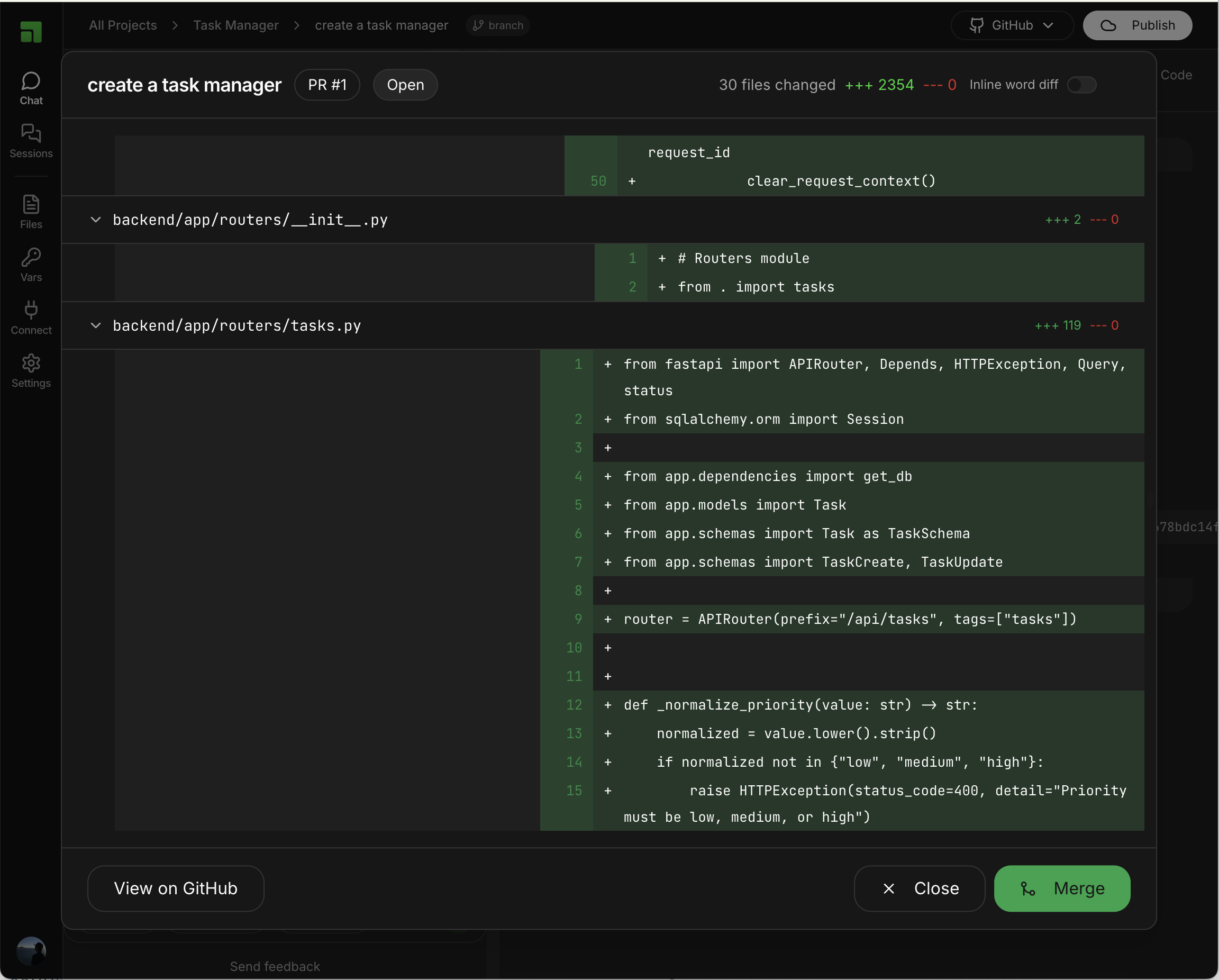
Task: Merge the pull request
Action: click(1062, 888)
